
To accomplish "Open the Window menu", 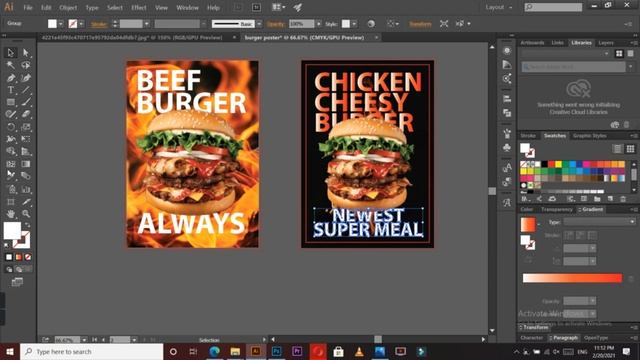I will tap(187, 7).
